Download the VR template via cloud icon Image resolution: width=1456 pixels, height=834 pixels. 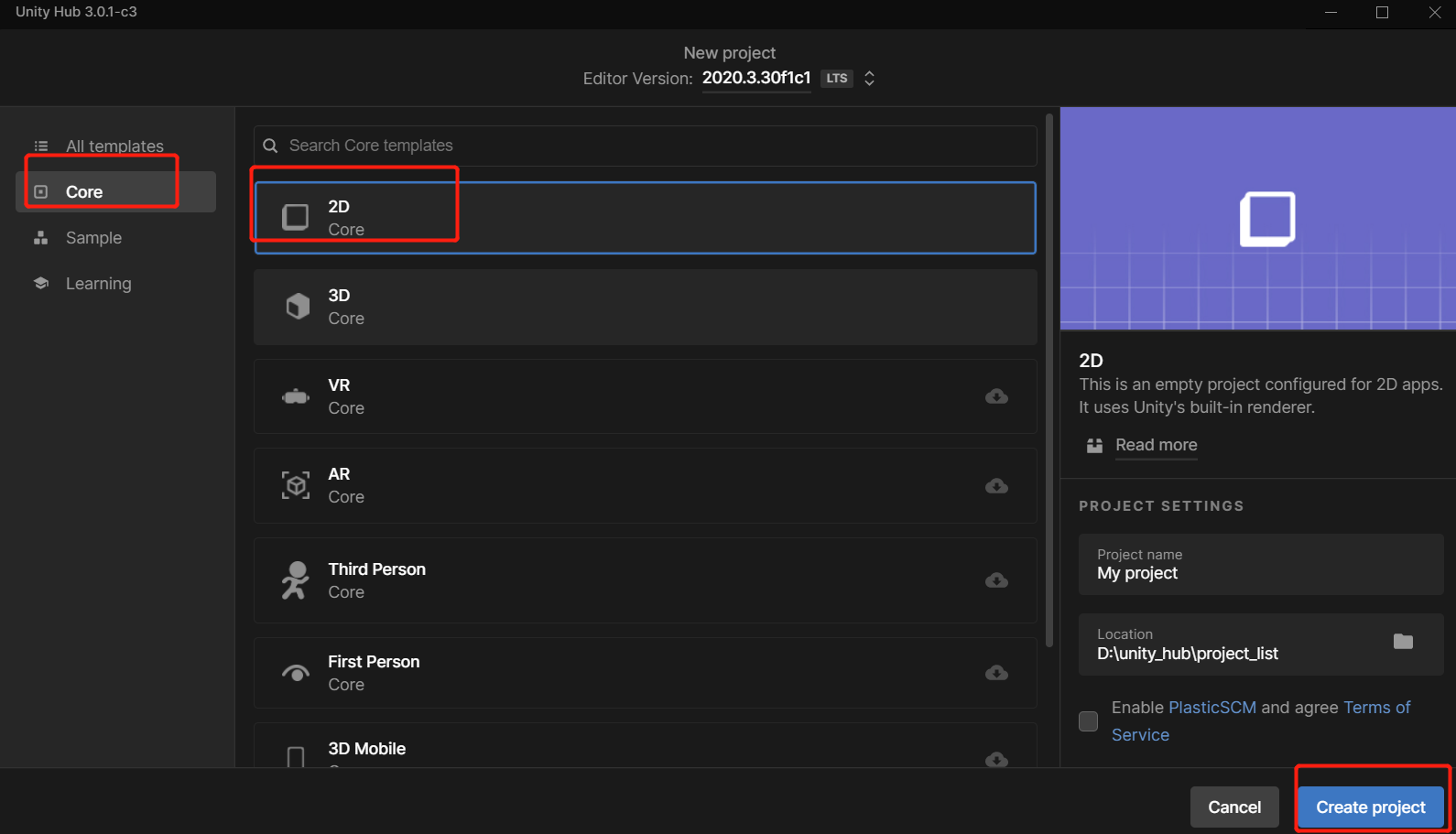(997, 396)
